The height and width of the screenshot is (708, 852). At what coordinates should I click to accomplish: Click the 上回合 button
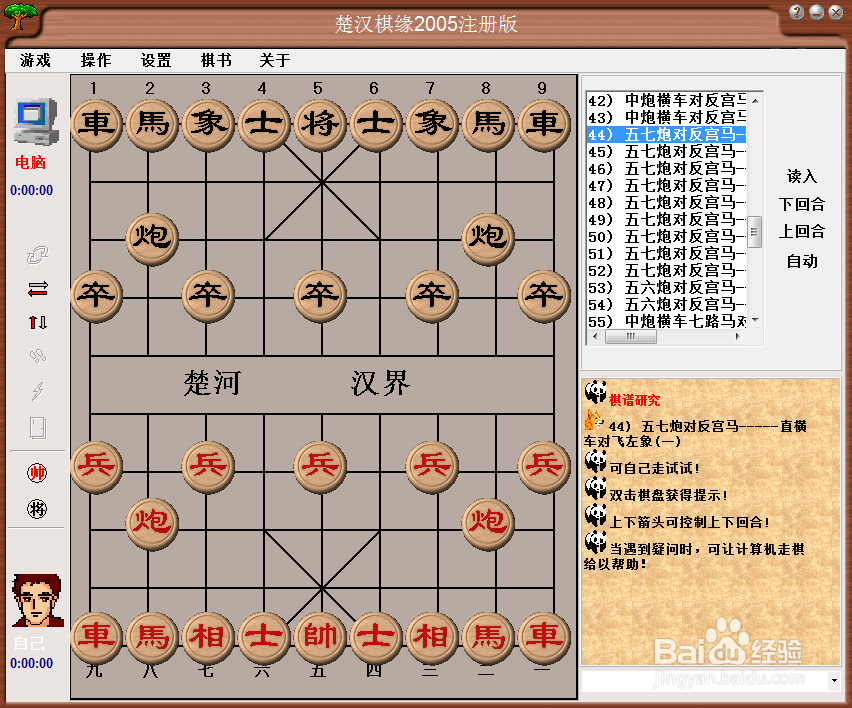803,232
